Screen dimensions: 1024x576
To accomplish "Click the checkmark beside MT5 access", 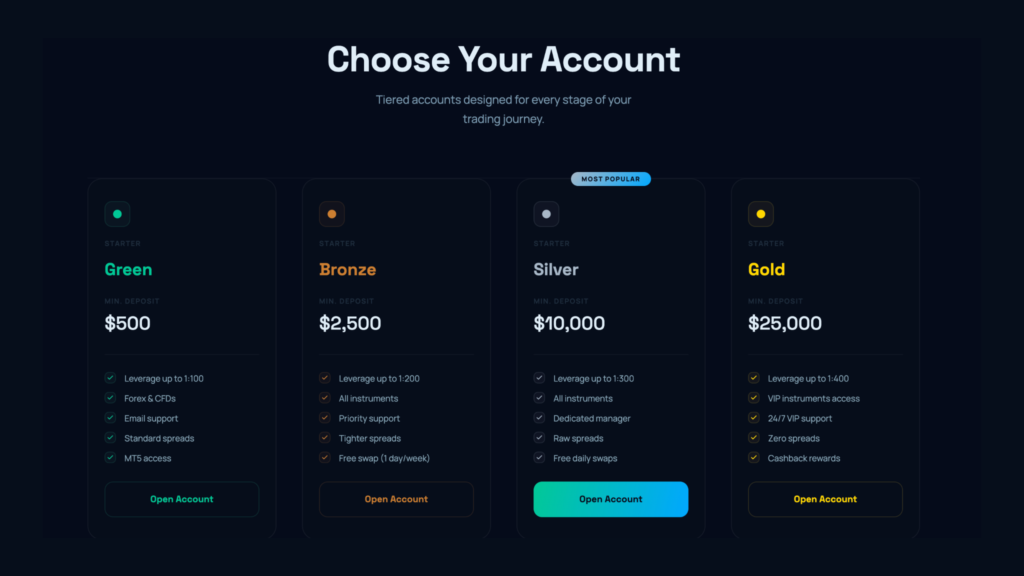I will click(110, 458).
